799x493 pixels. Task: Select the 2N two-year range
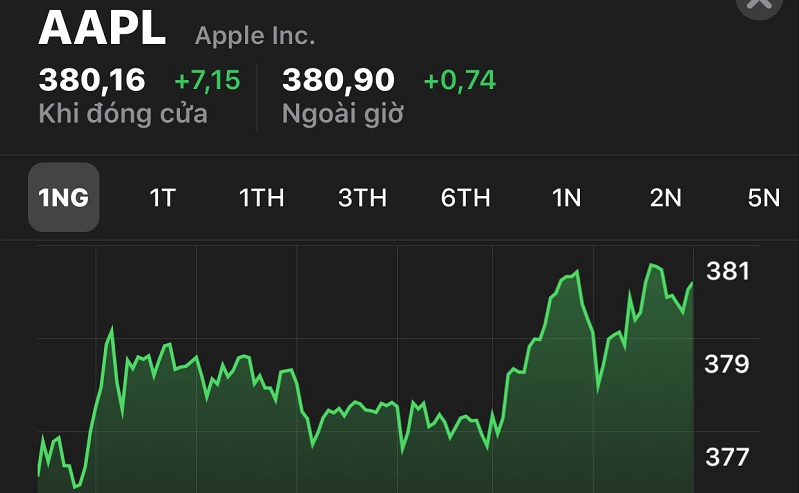coord(665,197)
